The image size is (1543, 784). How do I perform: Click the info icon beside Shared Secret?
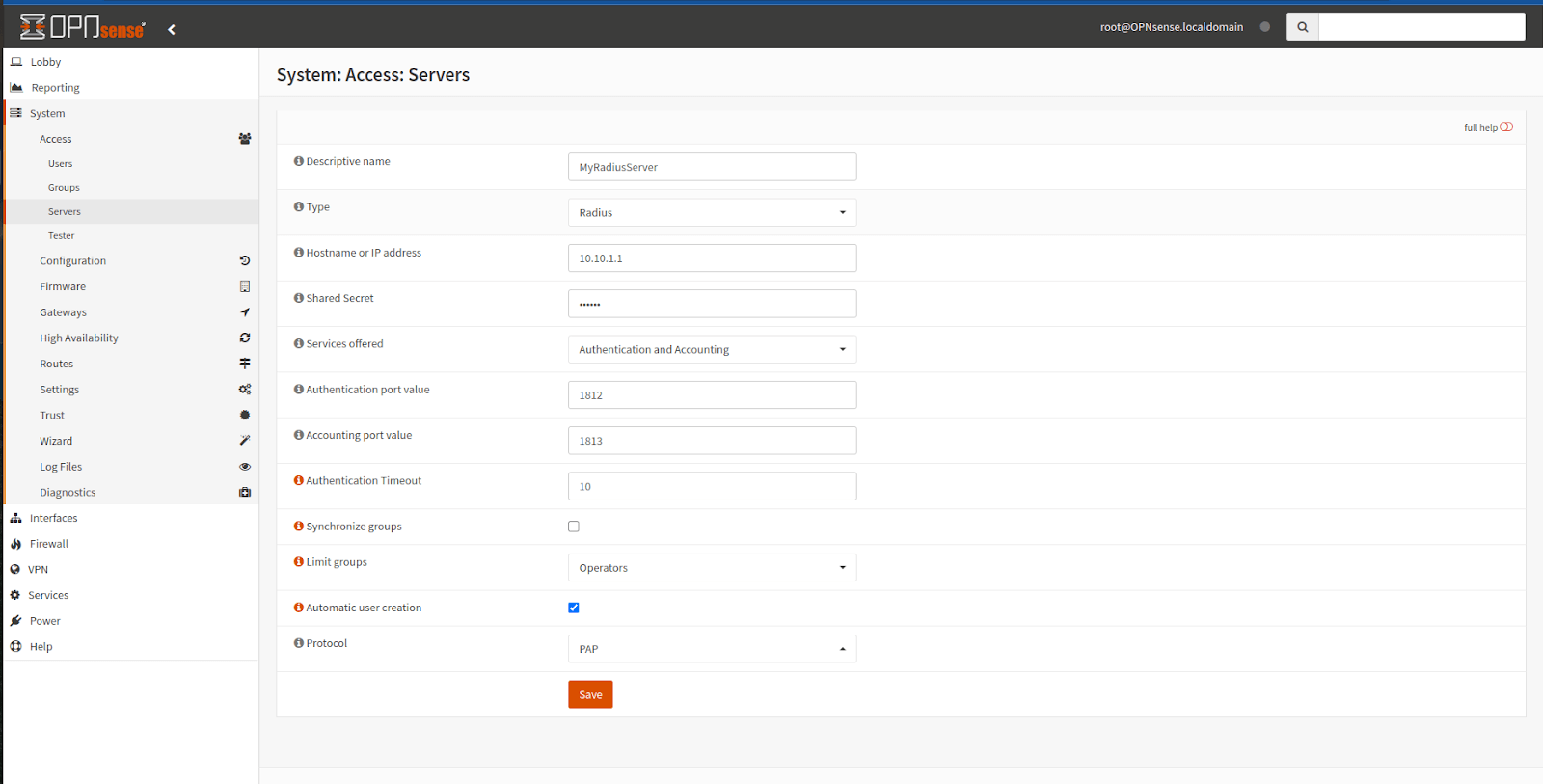tap(299, 298)
